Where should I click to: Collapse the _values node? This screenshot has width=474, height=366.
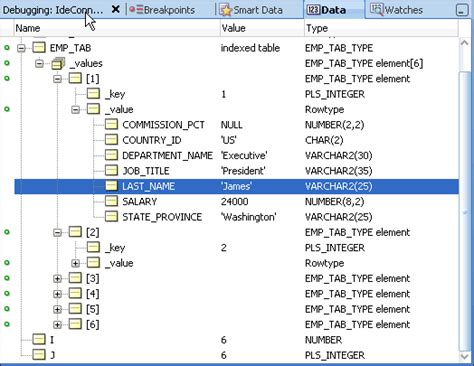[x=39, y=64]
